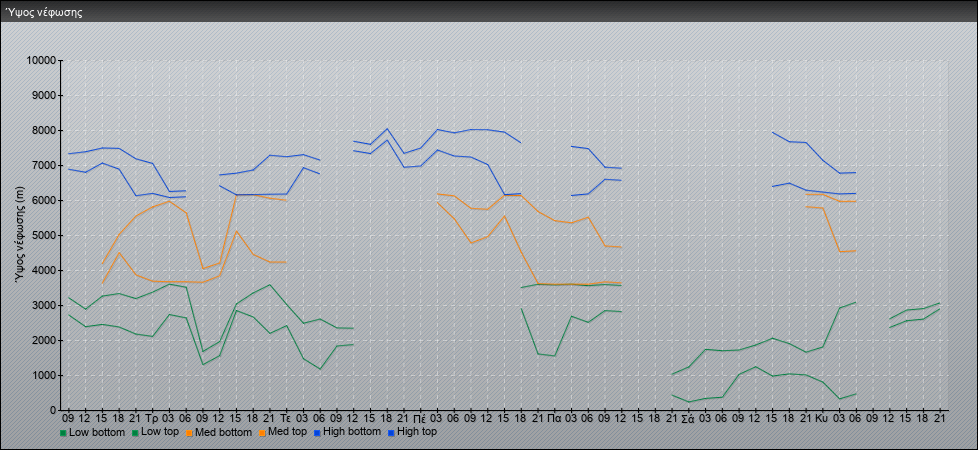This screenshot has height=450, width=978.
Task: Click the orange Med top legend swatch
Action: point(263,432)
